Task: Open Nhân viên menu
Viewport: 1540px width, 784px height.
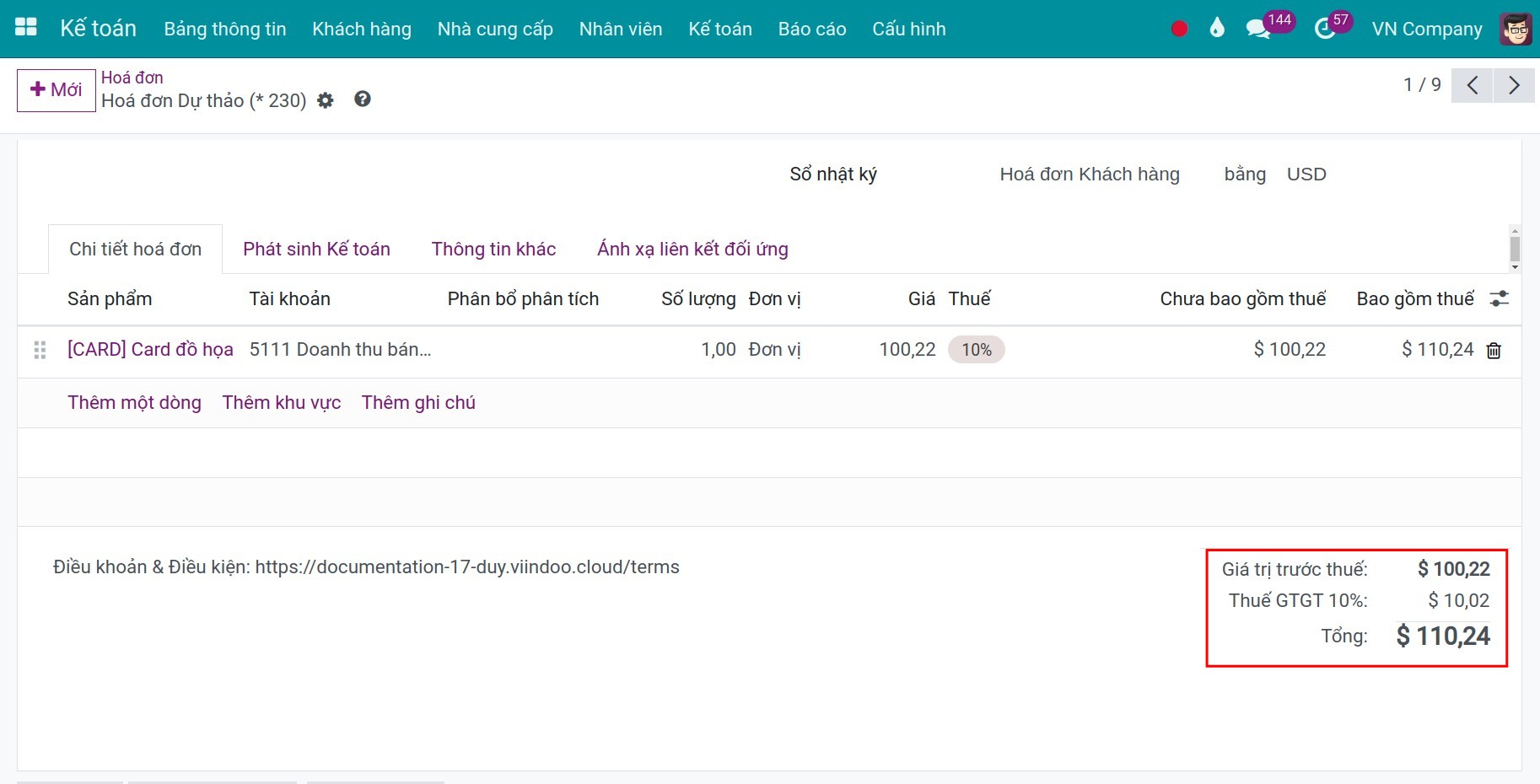Action: [621, 29]
